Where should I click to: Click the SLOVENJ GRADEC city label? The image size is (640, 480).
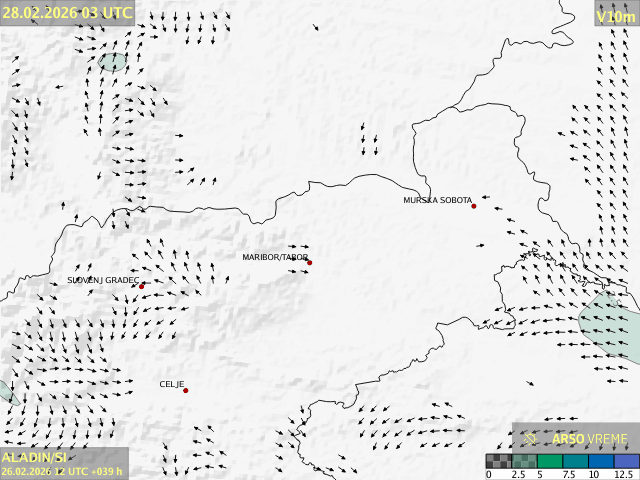click(x=103, y=281)
